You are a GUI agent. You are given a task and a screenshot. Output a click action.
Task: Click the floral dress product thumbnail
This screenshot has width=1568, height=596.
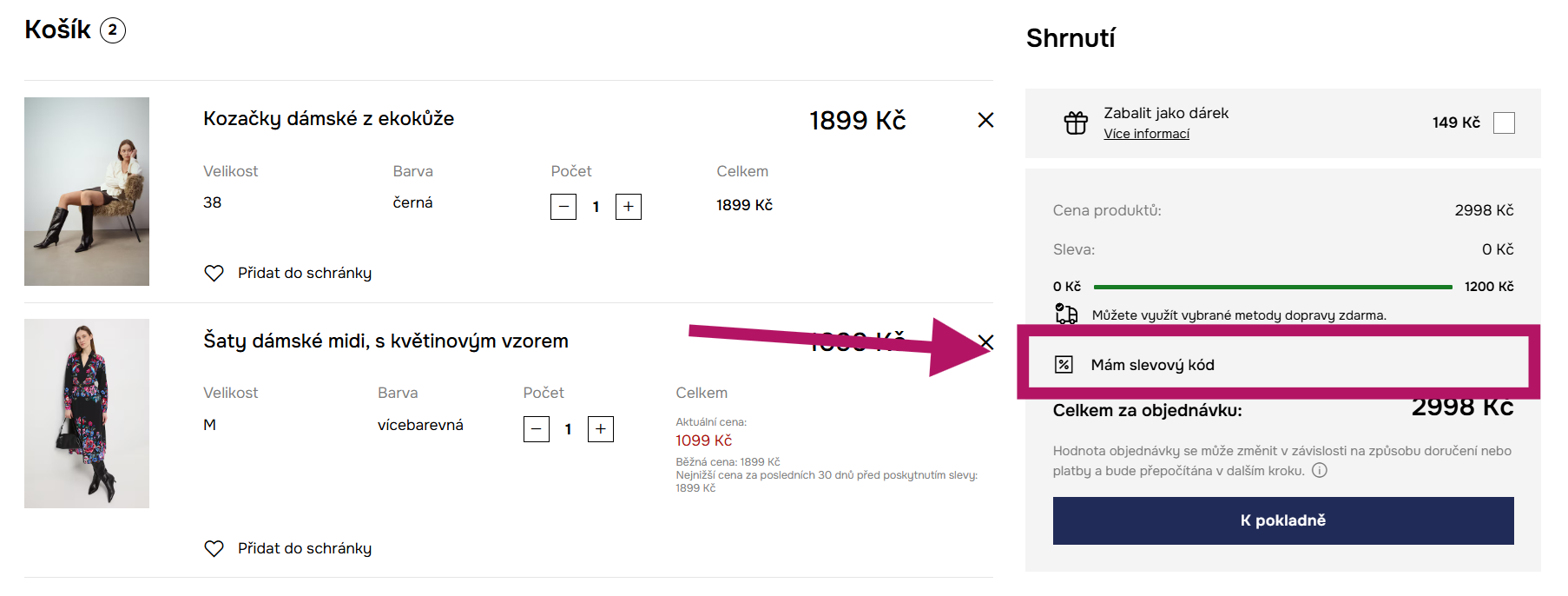pos(87,414)
